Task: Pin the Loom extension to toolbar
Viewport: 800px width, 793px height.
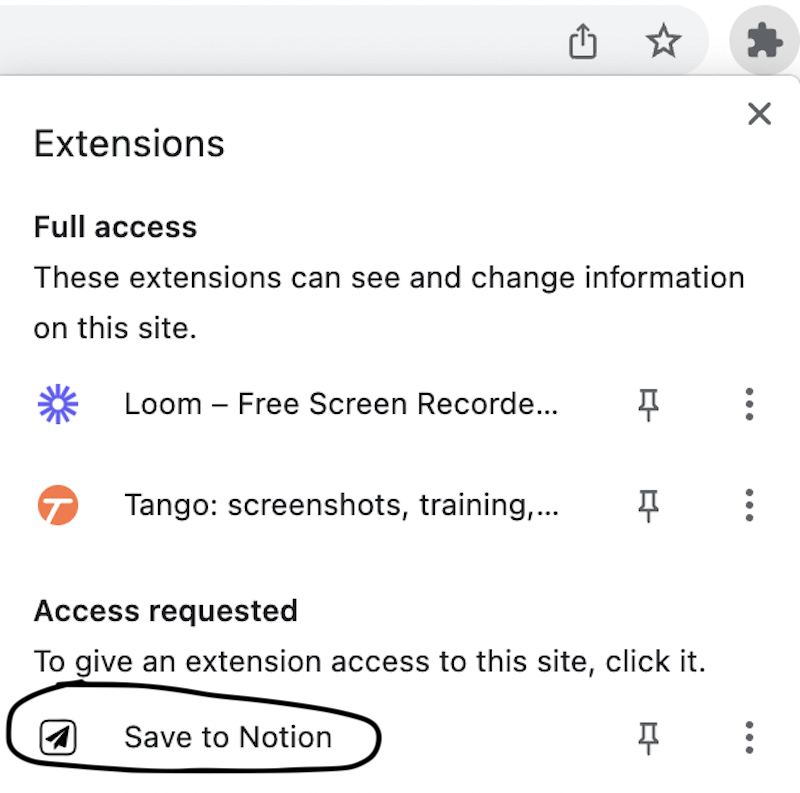Action: [648, 405]
